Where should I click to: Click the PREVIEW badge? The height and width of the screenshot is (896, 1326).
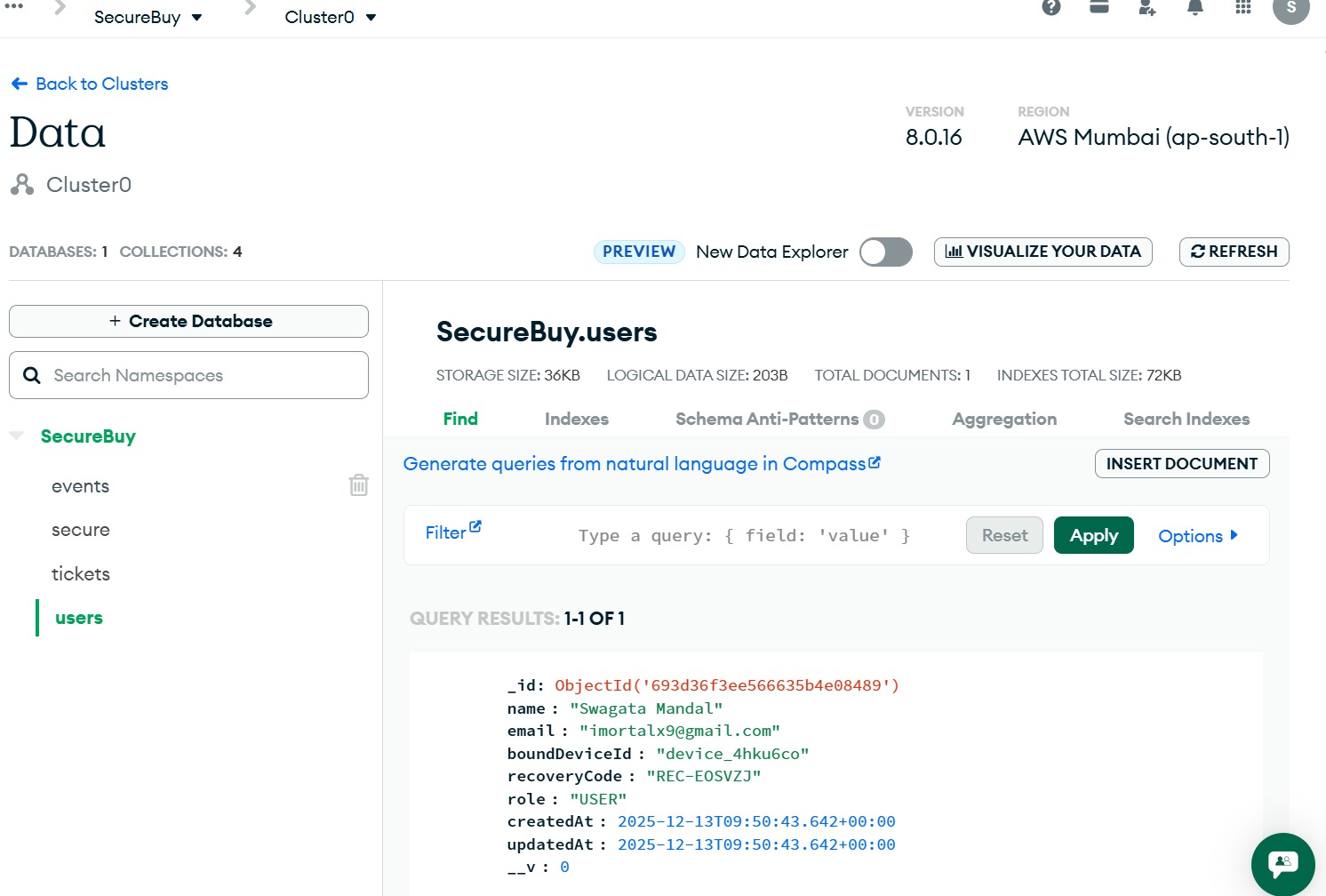click(x=639, y=252)
